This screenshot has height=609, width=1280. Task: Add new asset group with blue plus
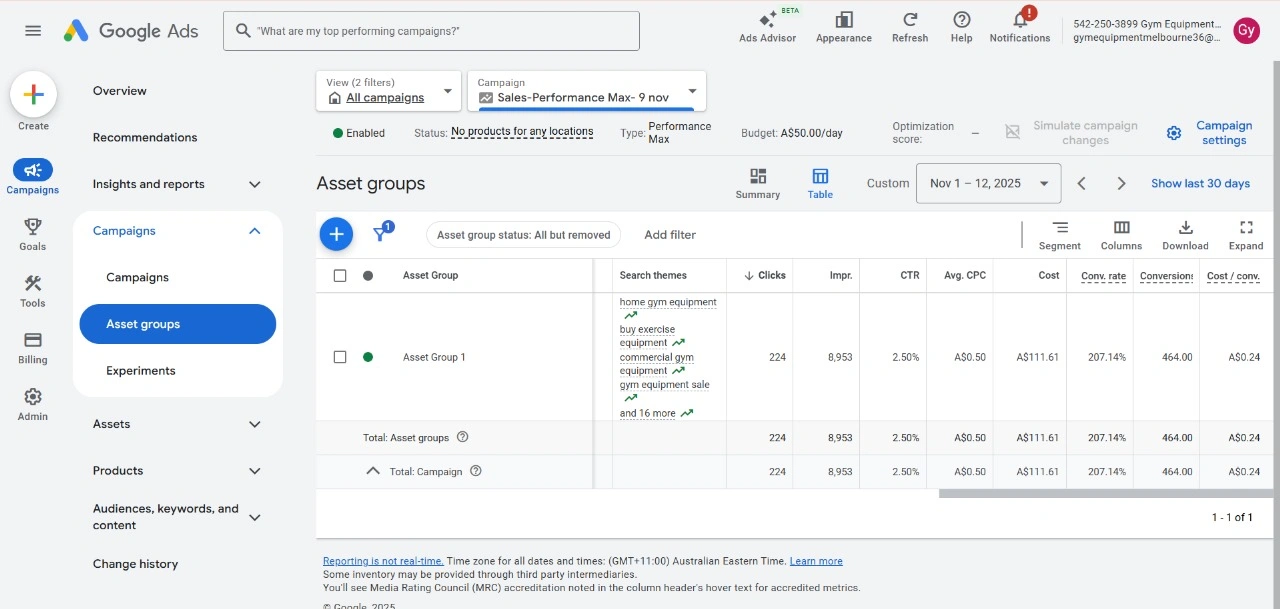(x=337, y=234)
